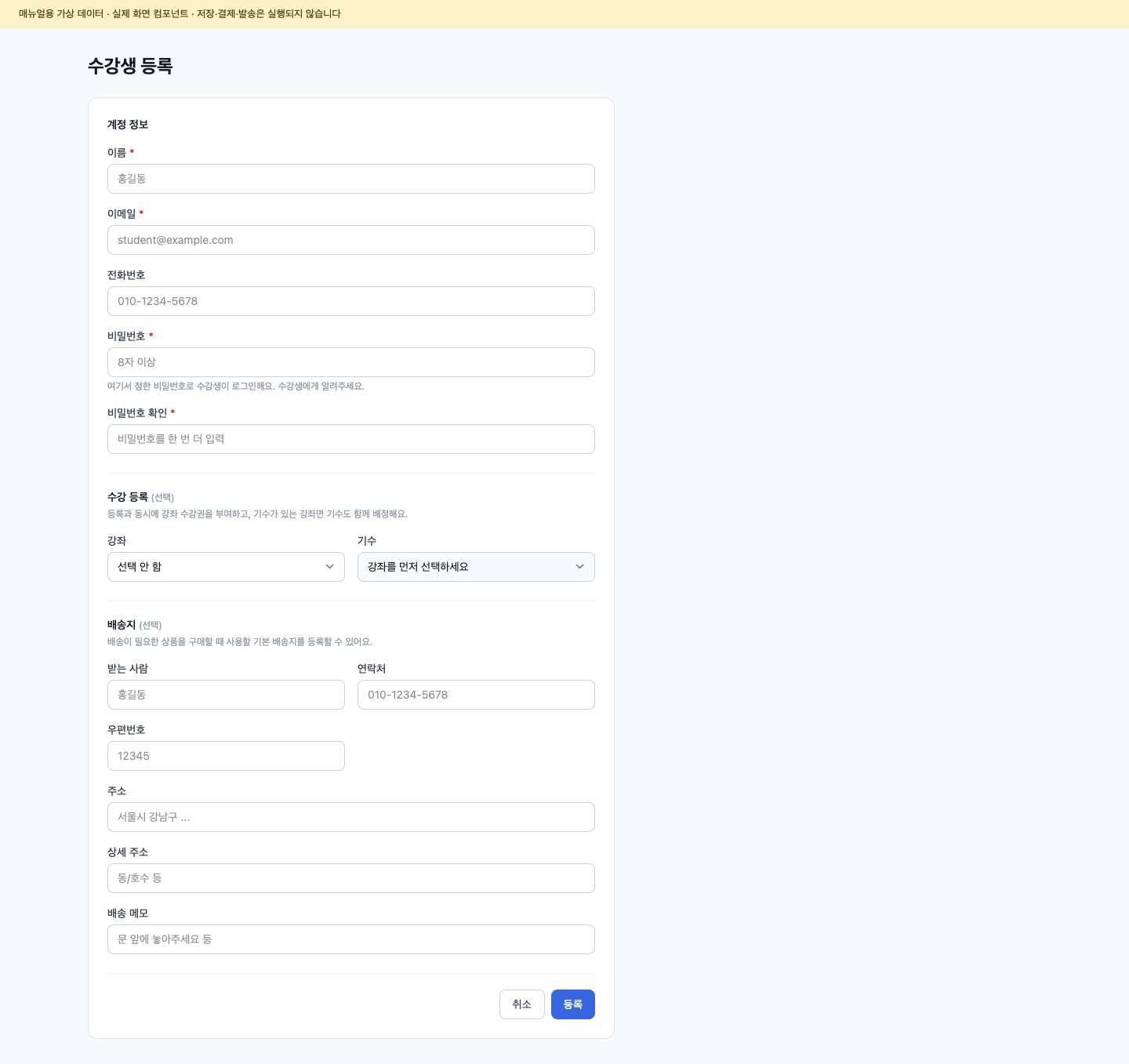Click the 수강 등록 section title
This screenshot has width=1129, height=1064.
click(x=128, y=497)
